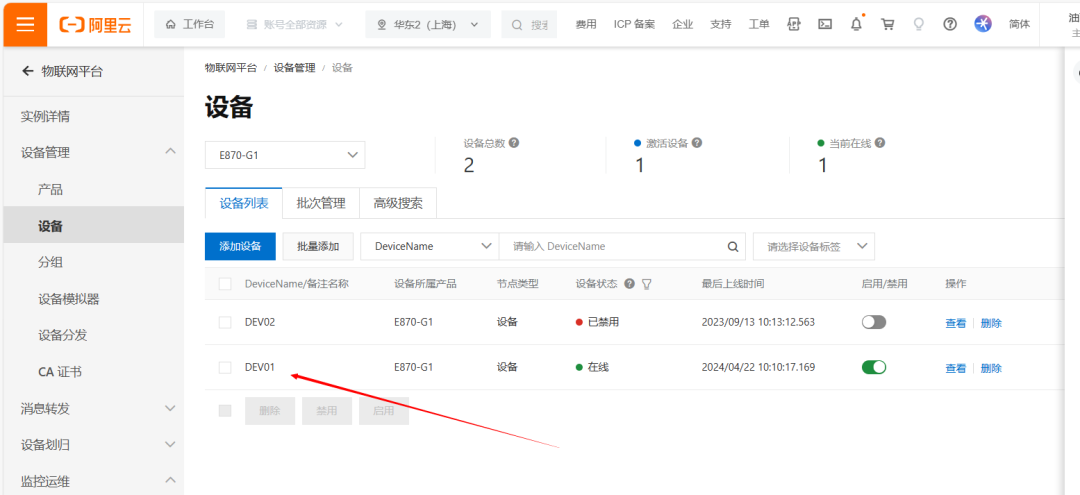The height and width of the screenshot is (495, 1080).
Task: Click help icon next to 当前在线
Action: (x=880, y=143)
